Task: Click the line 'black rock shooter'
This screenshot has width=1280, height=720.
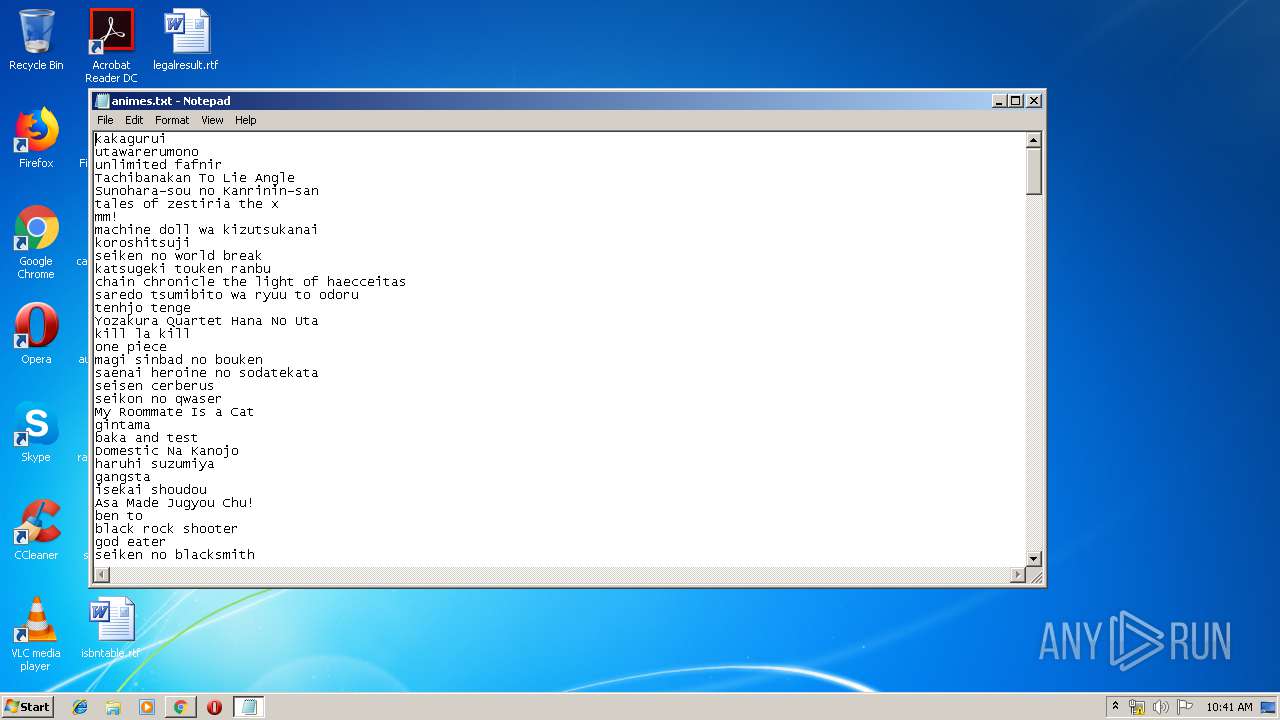Action: (167, 529)
